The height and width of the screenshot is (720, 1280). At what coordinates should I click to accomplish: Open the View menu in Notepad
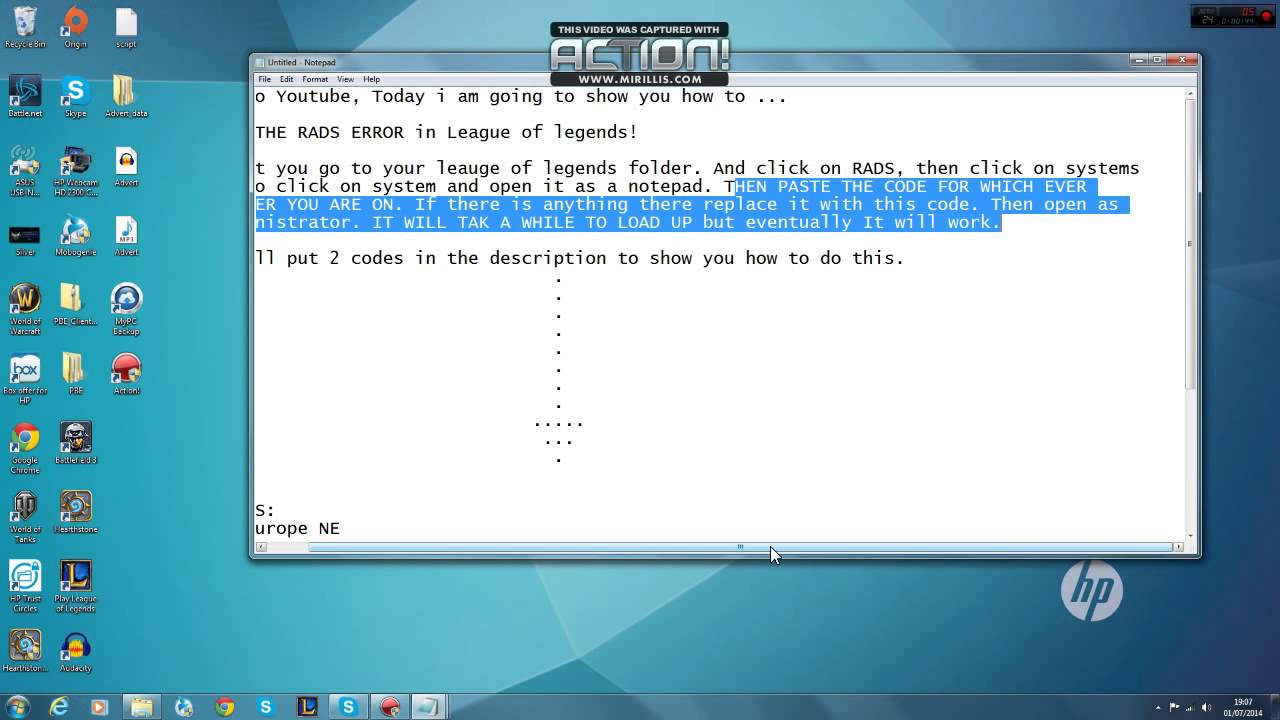345,79
